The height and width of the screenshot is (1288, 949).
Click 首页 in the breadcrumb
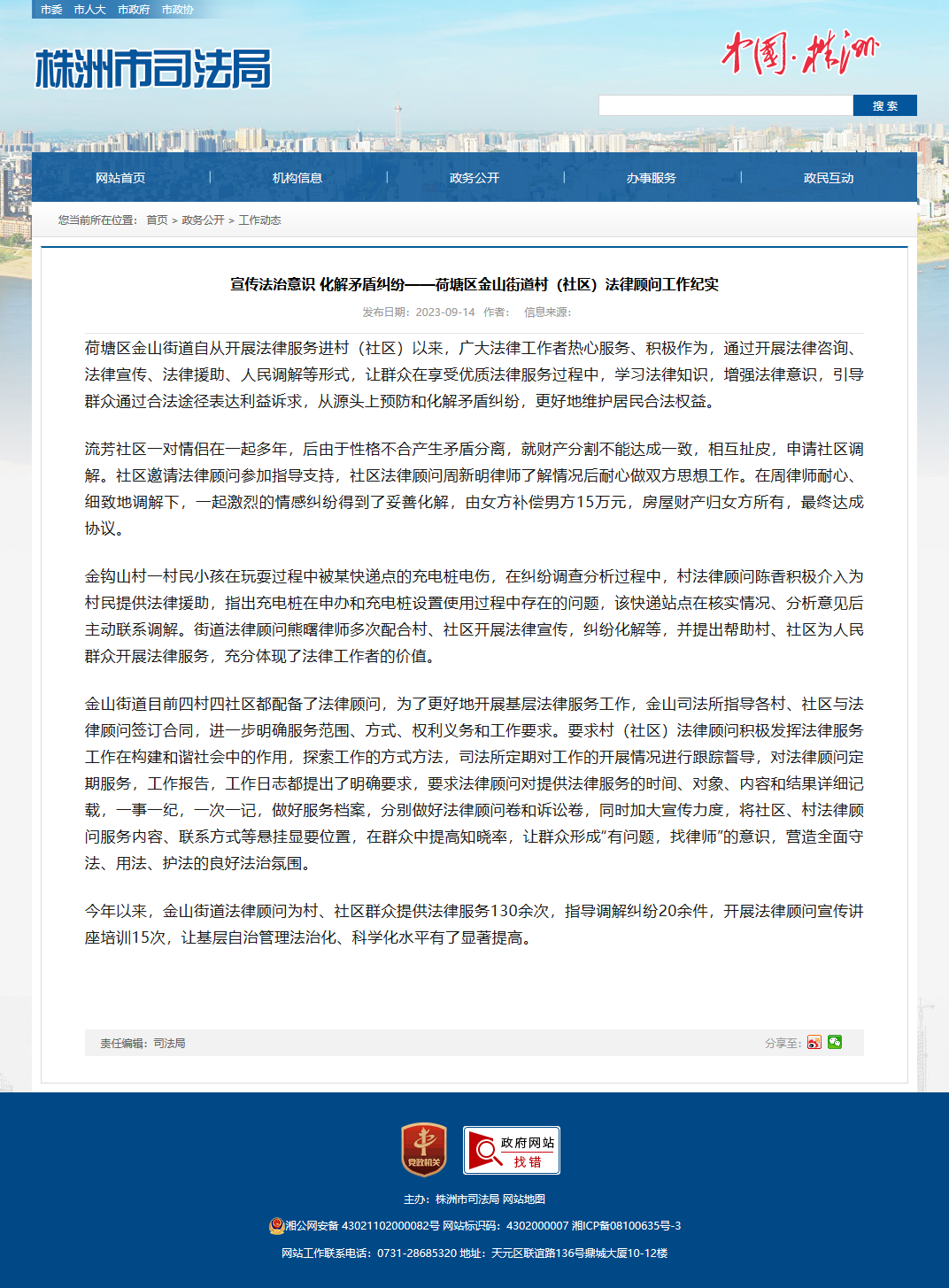[x=157, y=220]
